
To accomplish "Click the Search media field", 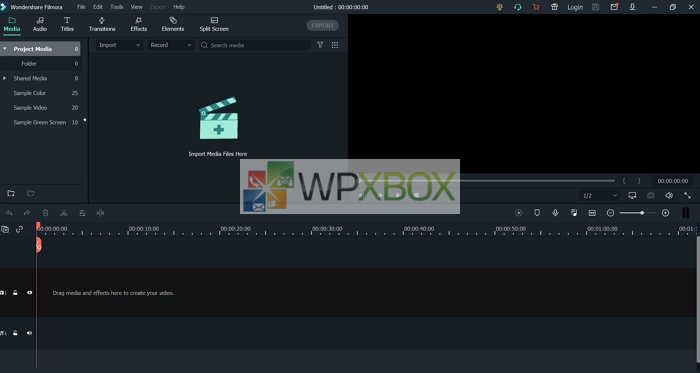I will click(254, 45).
